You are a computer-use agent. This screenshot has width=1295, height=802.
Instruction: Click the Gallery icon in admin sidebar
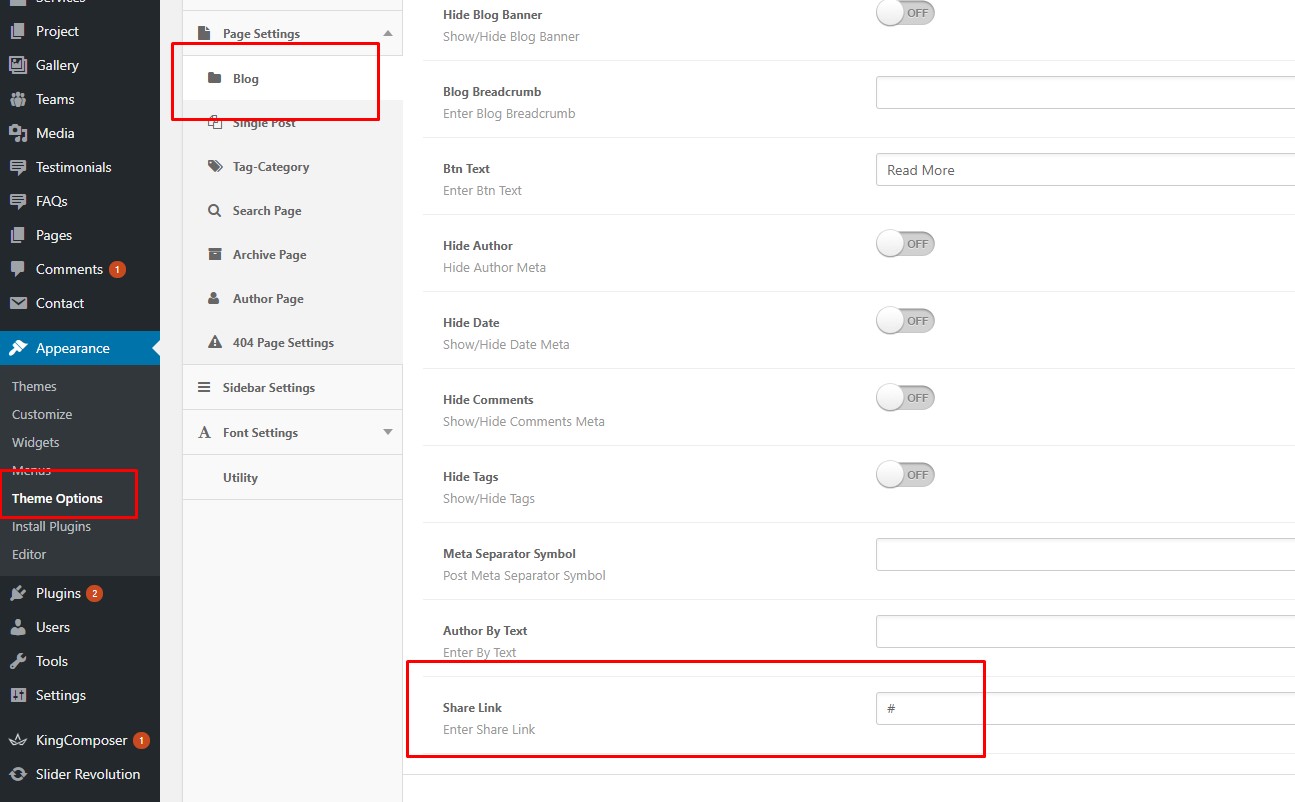pos(18,65)
